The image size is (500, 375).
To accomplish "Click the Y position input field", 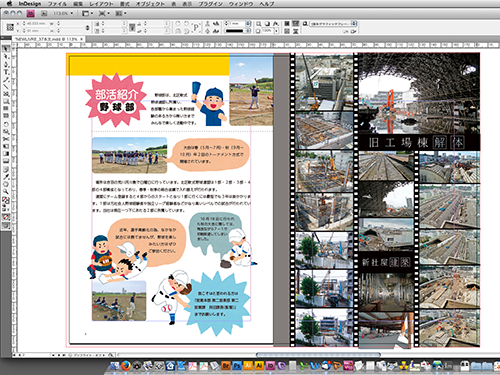I will [x=37, y=31].
